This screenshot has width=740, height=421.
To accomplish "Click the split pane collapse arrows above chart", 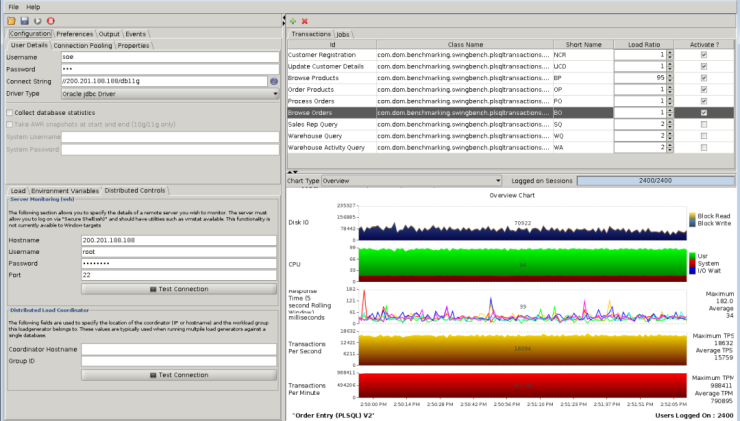I will click(292, 172).
